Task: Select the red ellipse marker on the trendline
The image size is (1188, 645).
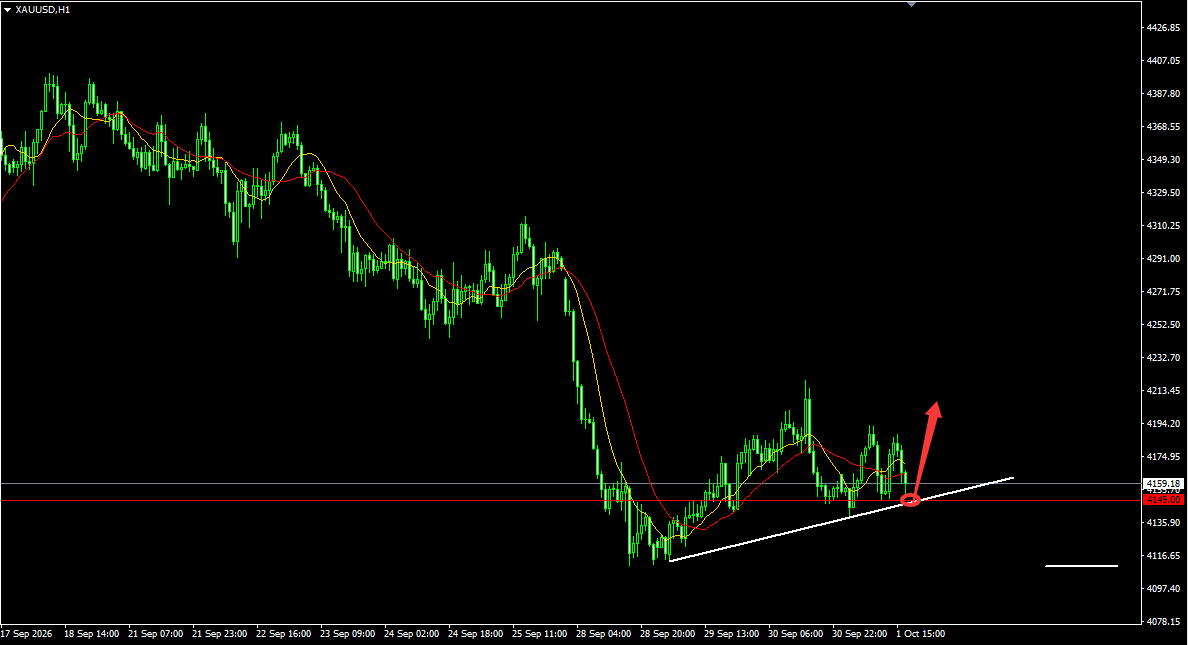Action: (x=910, y=499)
